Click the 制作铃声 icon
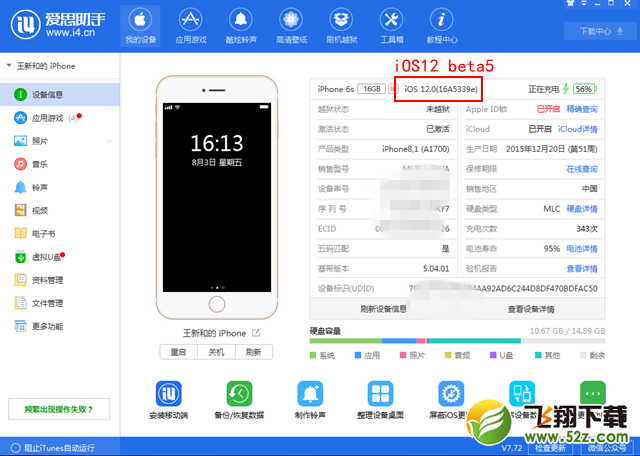The height and width of the screenshot is (456, 640). (x=310, y=393)
